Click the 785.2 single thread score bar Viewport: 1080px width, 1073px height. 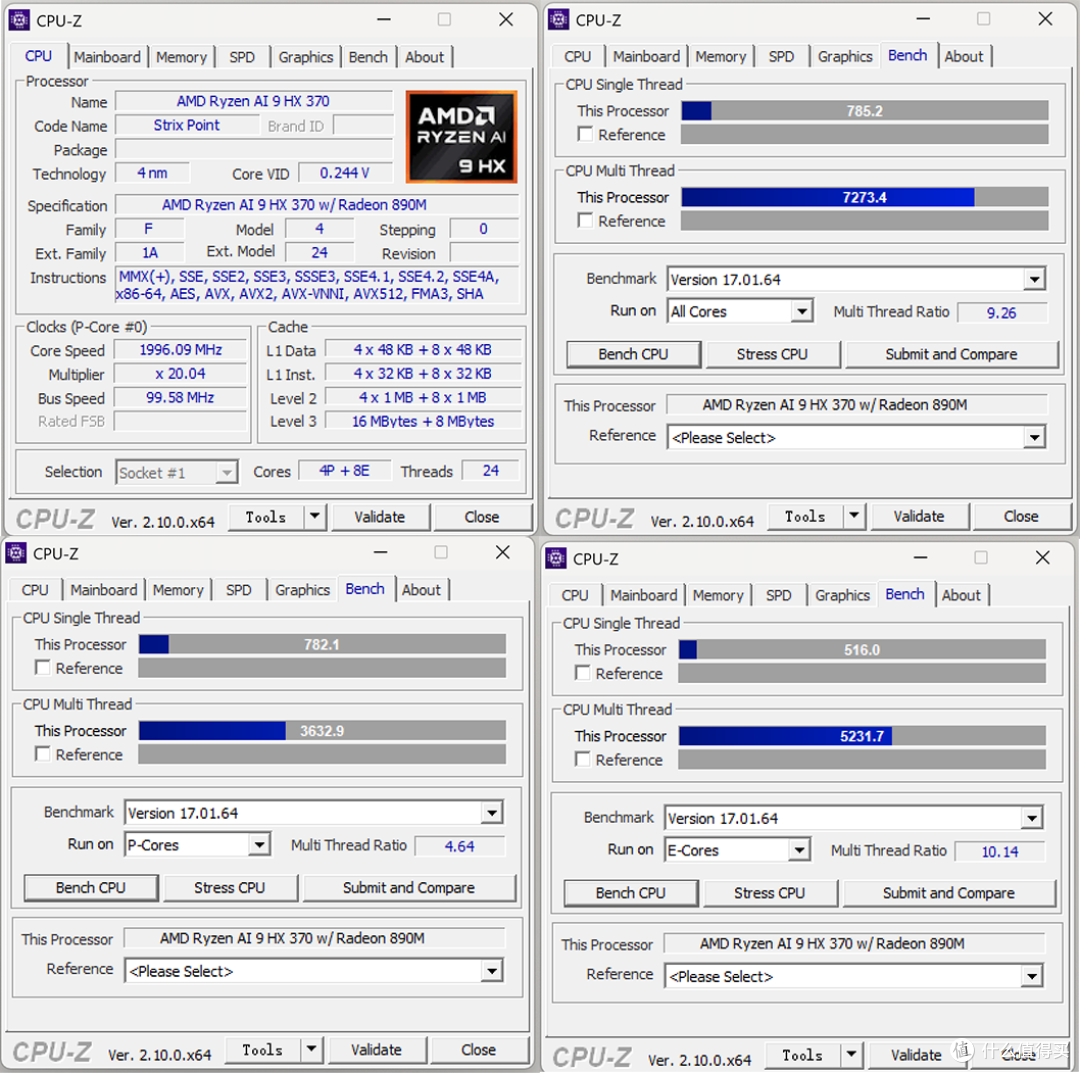(x=865, y=111)
